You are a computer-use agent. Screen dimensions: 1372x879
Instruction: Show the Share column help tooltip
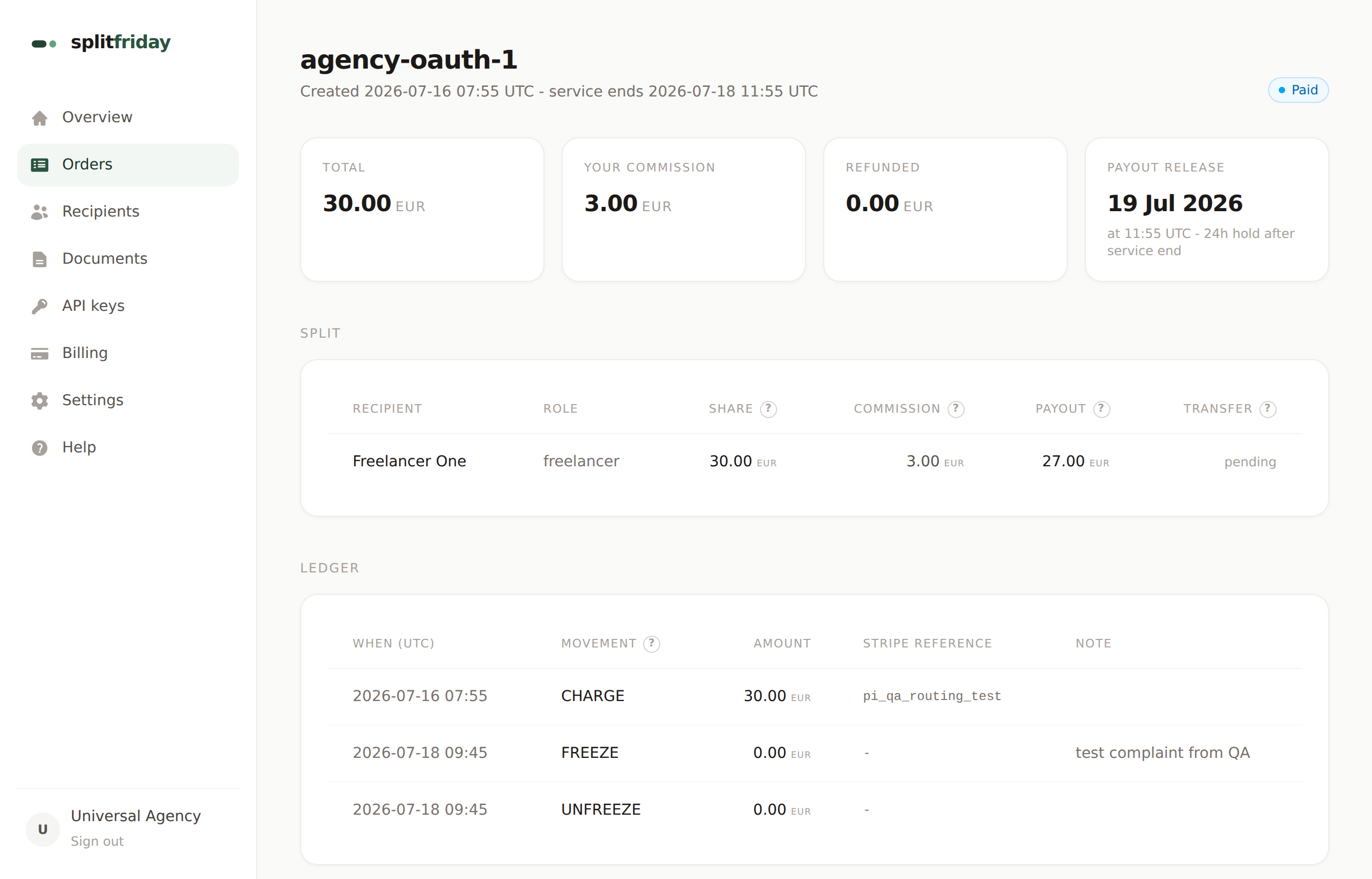768,408
